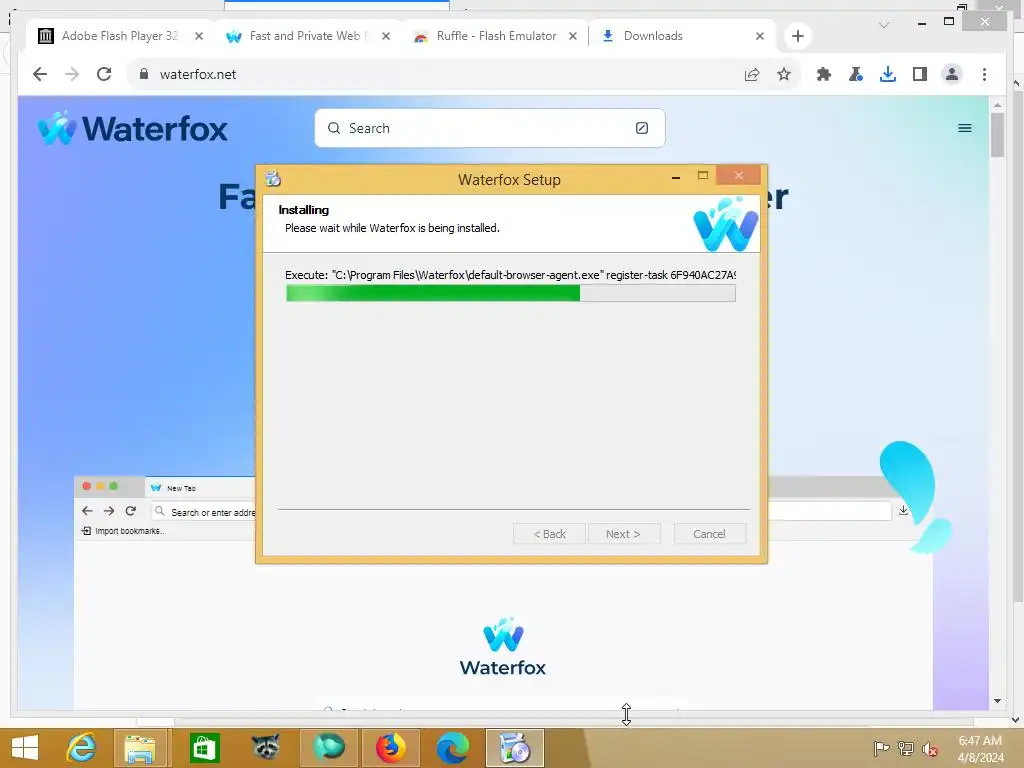1024x768 pixels.
Task: Open a new Chrome tab
Action: 797,36
